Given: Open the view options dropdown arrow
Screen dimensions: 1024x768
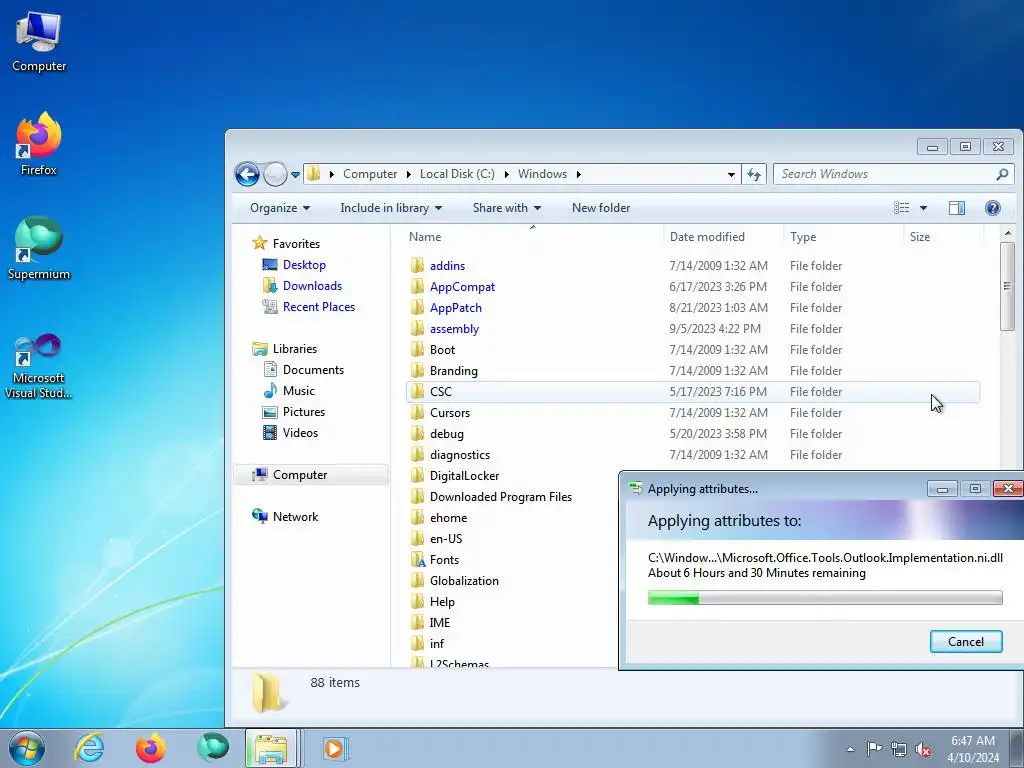Looking at the screenshot, I should (923, 208).
